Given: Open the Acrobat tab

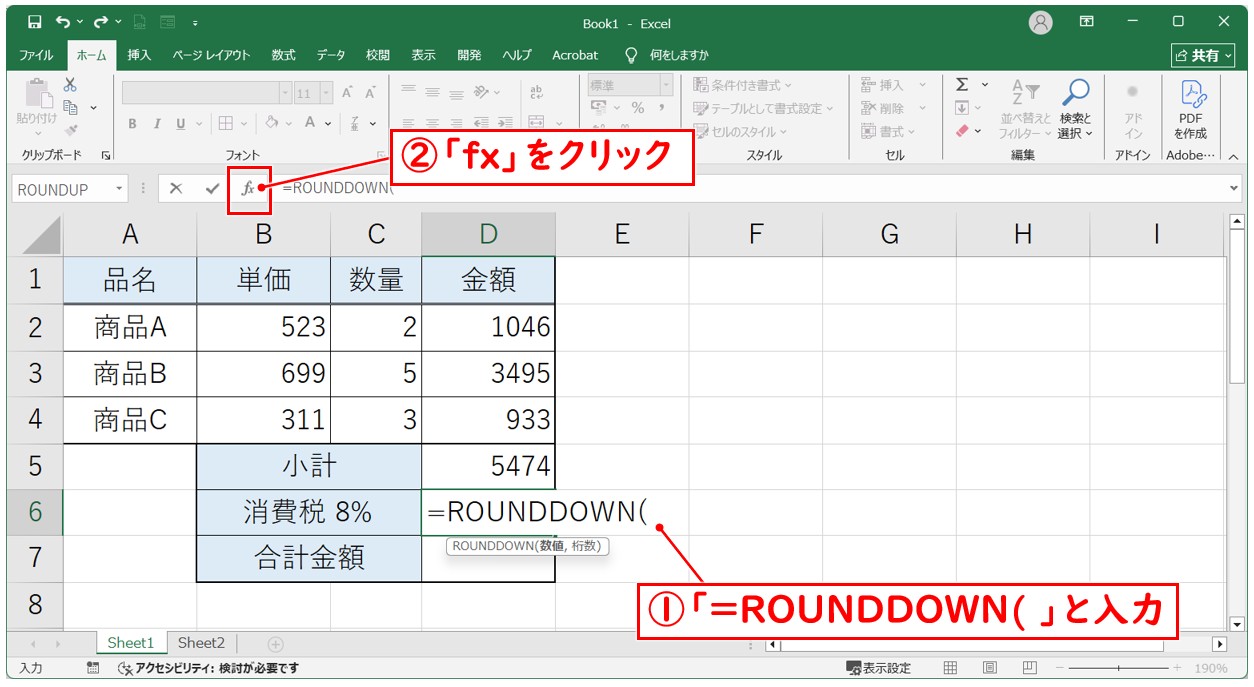Looking at the screenshot, I should [575, 55].
